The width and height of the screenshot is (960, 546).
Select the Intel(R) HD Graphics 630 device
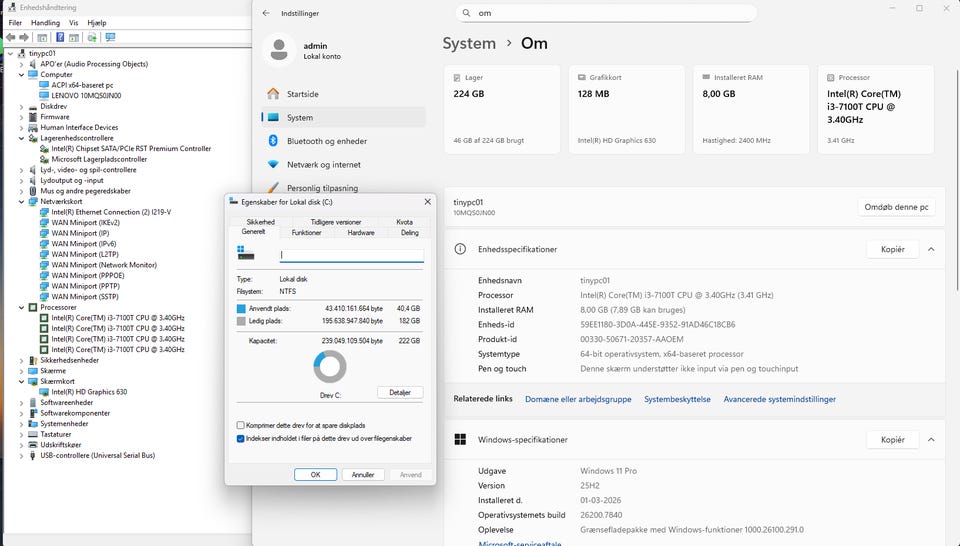[89, 392]
